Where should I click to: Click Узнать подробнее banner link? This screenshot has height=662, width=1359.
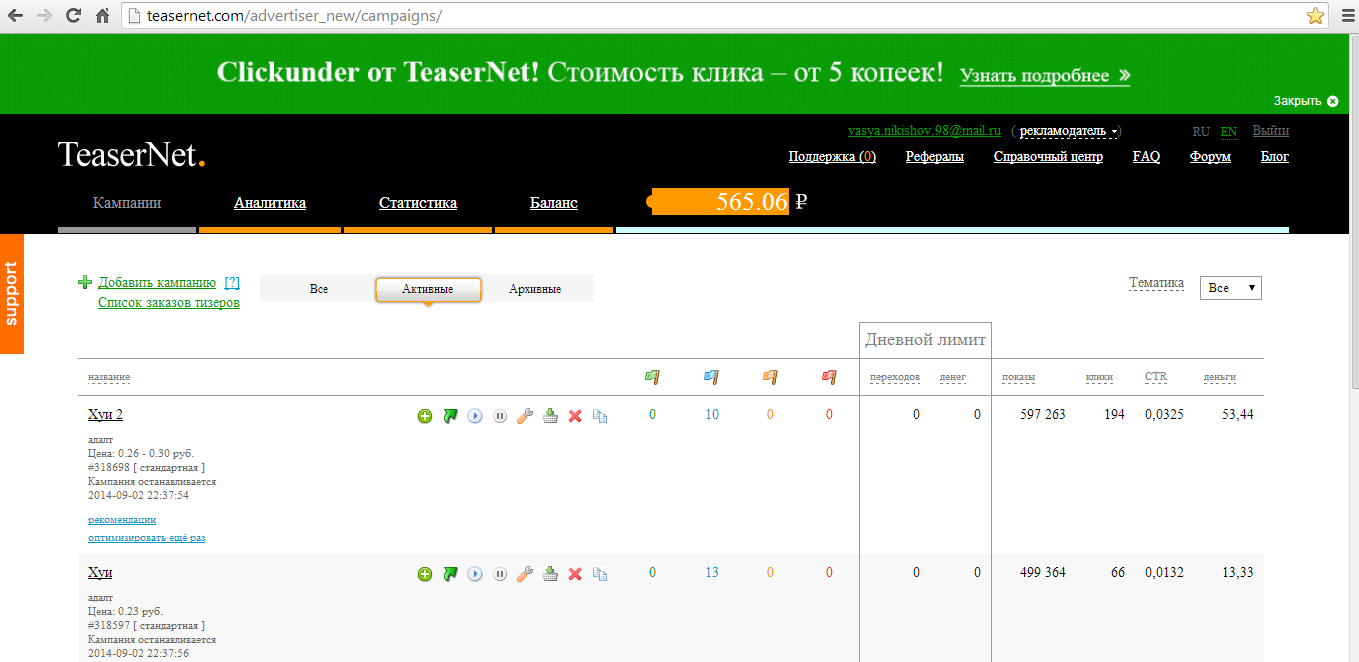1045,76
